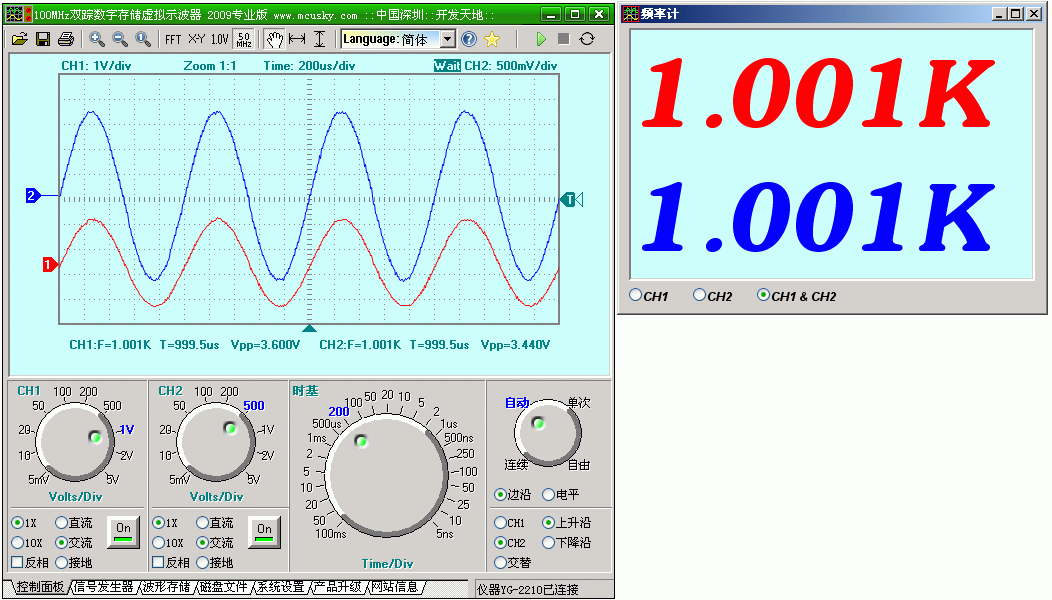Start acquisition with the green play button
Screen dimensions: 1052x600
point(540,39)
